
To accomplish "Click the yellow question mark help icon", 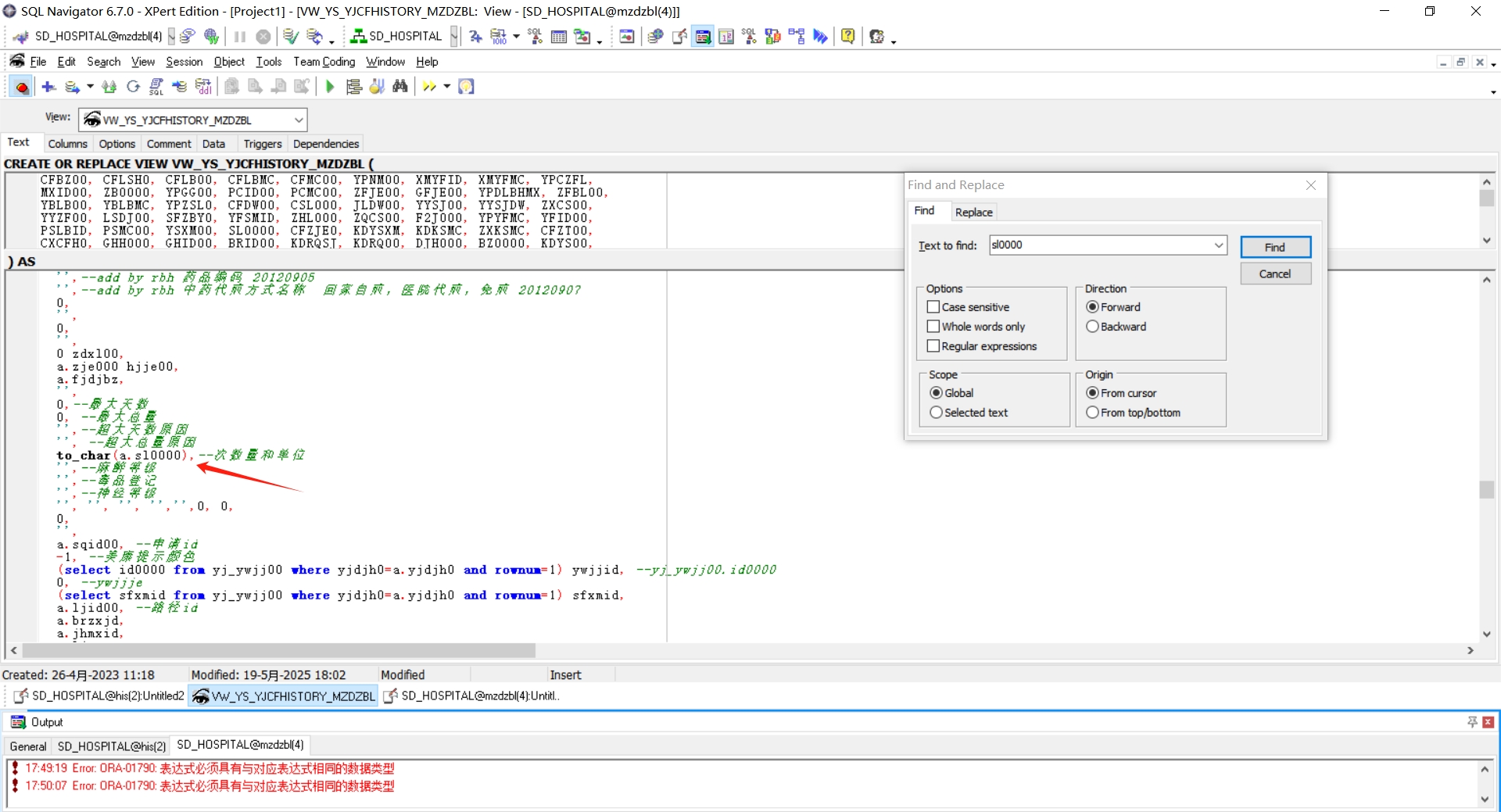I will tap(847, 36).
